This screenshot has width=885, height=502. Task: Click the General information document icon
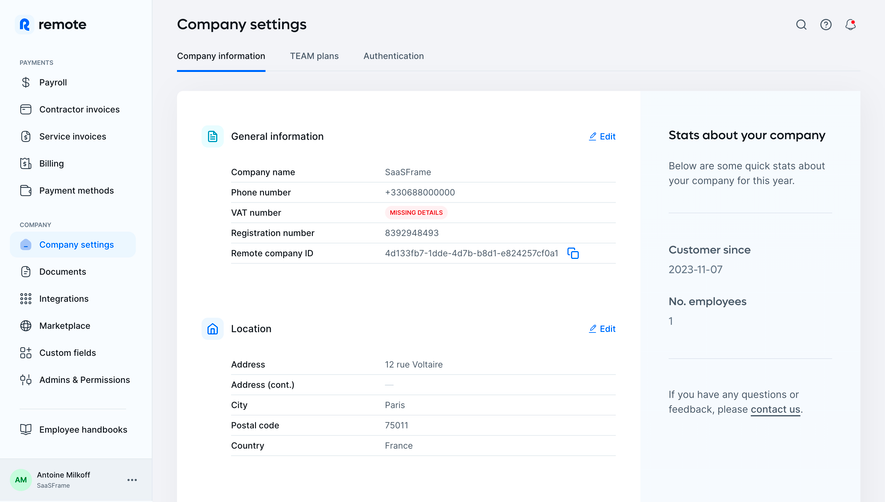point(212,137)
